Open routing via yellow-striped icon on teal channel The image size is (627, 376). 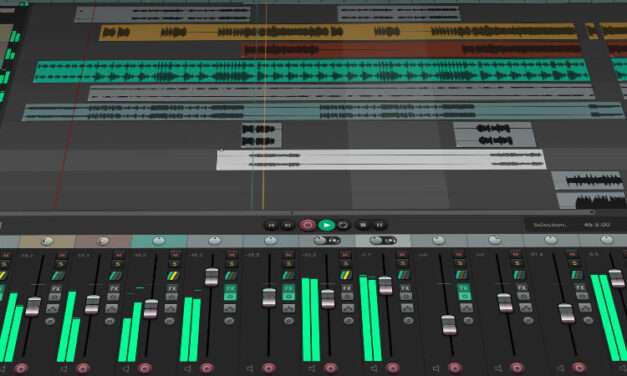pos(173,276)
